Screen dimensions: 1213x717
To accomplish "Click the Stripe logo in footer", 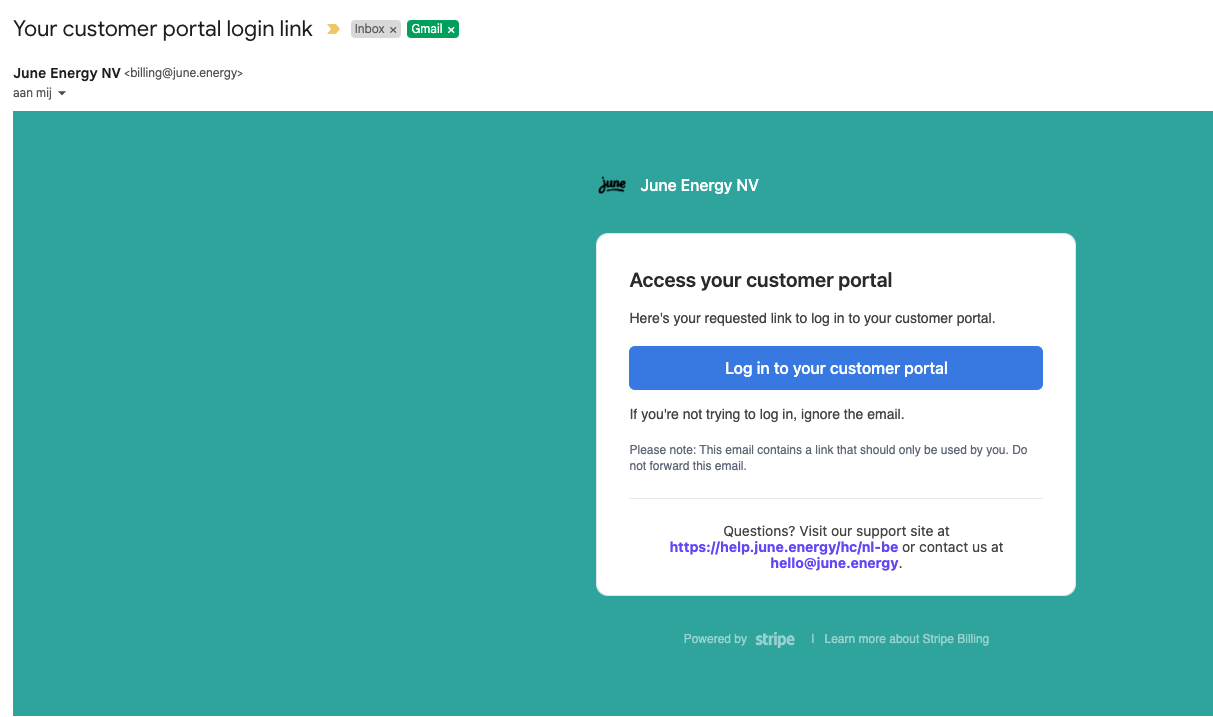I will pos(775,639).
